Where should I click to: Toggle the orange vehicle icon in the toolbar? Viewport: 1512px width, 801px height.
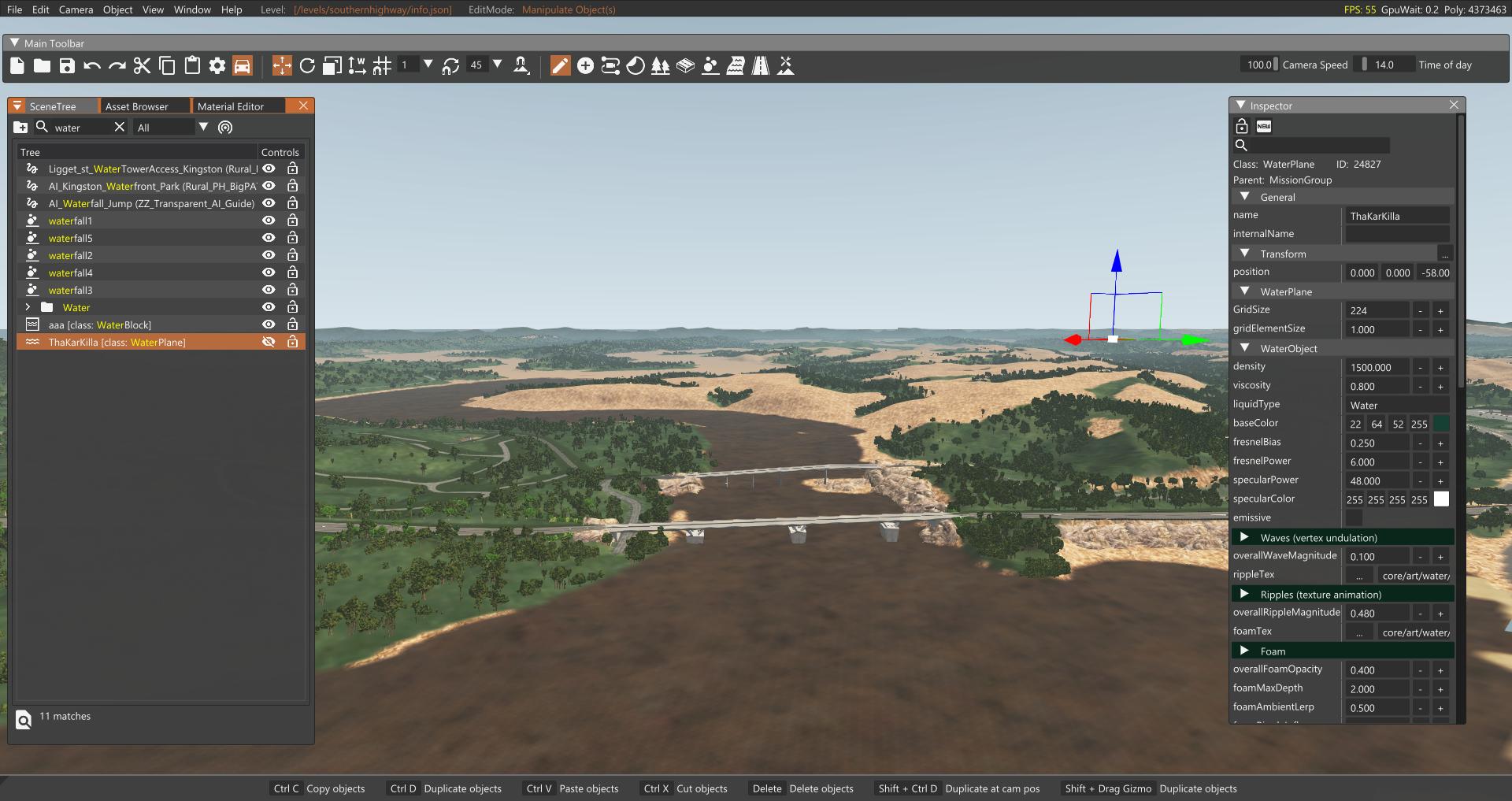pos(243,66)
